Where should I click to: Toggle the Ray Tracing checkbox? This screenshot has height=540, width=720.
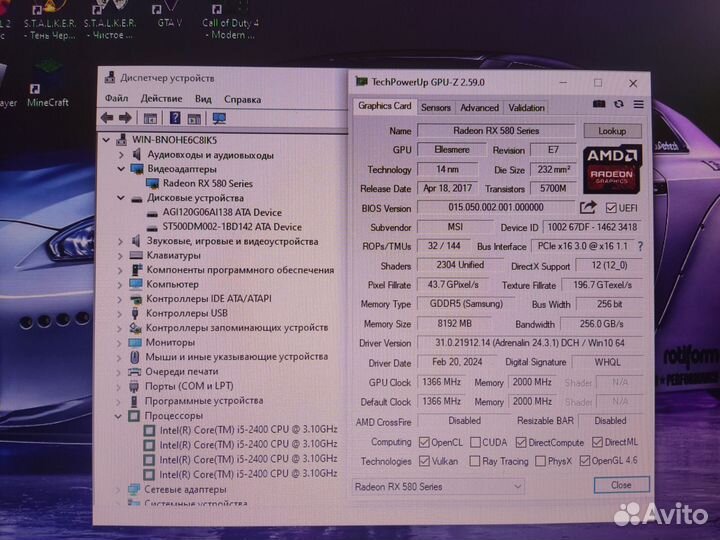[x=475, y=461]
